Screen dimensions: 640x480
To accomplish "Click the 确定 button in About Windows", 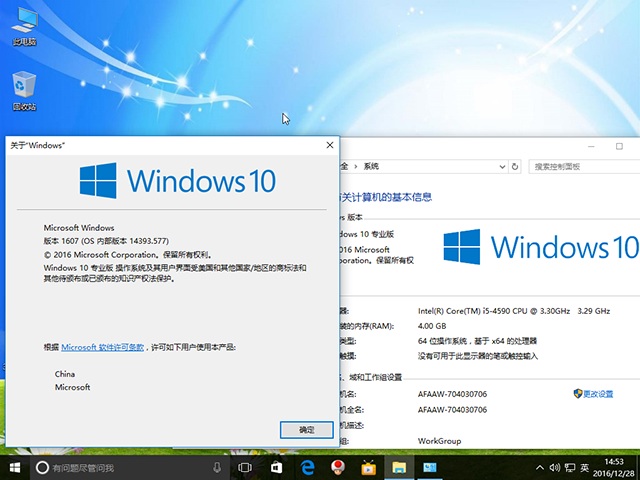I will pyautogui.click(x=306, y=429).
